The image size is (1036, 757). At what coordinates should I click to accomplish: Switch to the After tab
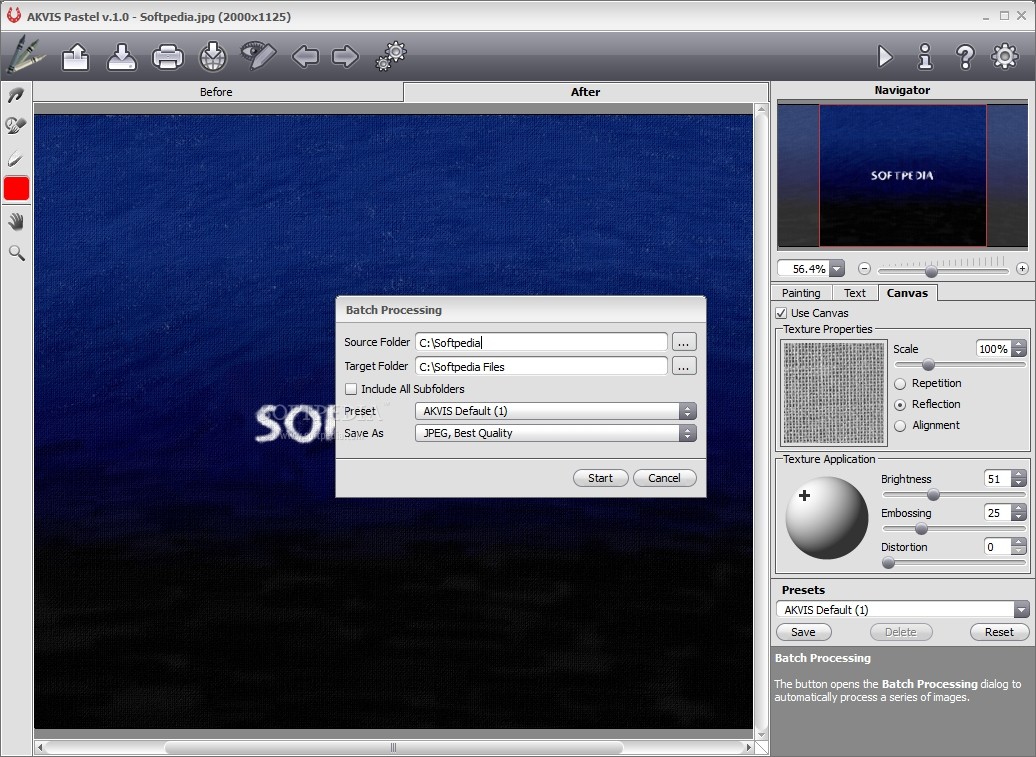pyautogui.click(x=585, y=92)
